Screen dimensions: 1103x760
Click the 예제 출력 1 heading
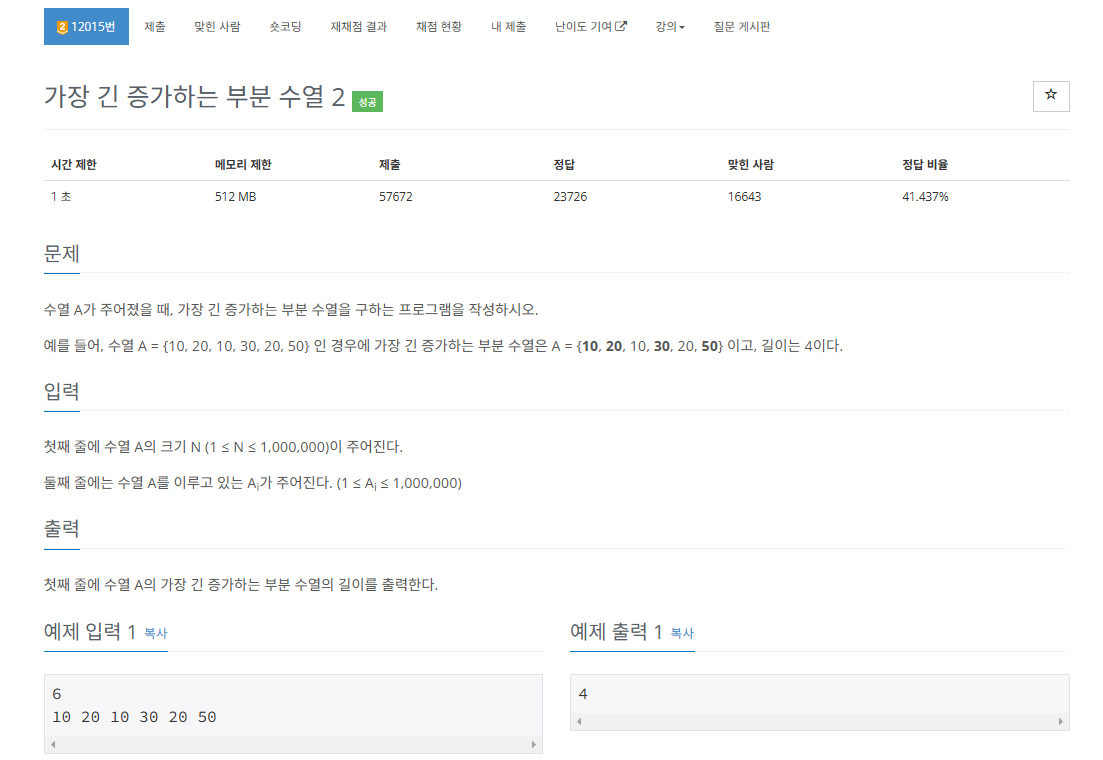click(616, 632)
